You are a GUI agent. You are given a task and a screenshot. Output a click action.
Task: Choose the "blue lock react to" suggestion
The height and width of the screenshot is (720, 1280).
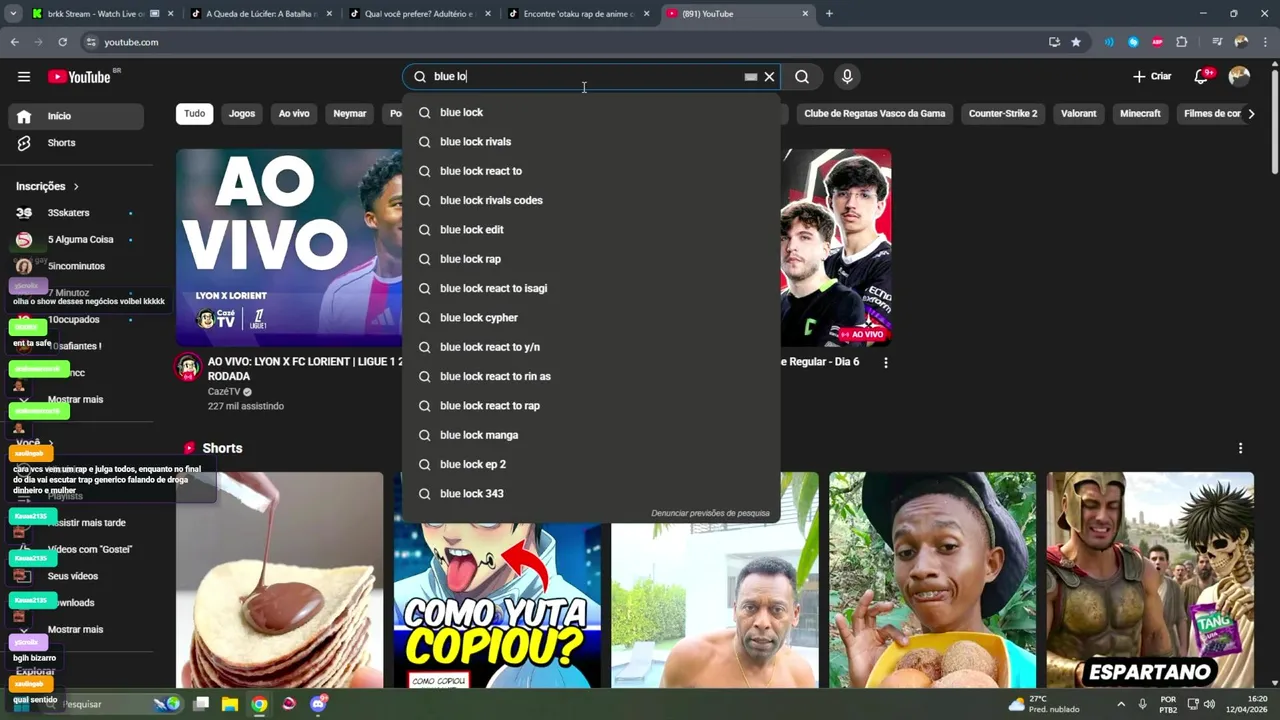point(590,171)
